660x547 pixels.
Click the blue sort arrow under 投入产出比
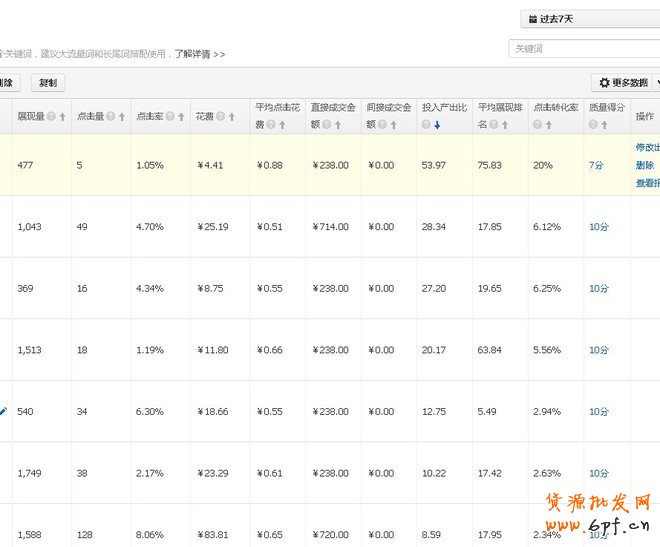coord(437,125)
